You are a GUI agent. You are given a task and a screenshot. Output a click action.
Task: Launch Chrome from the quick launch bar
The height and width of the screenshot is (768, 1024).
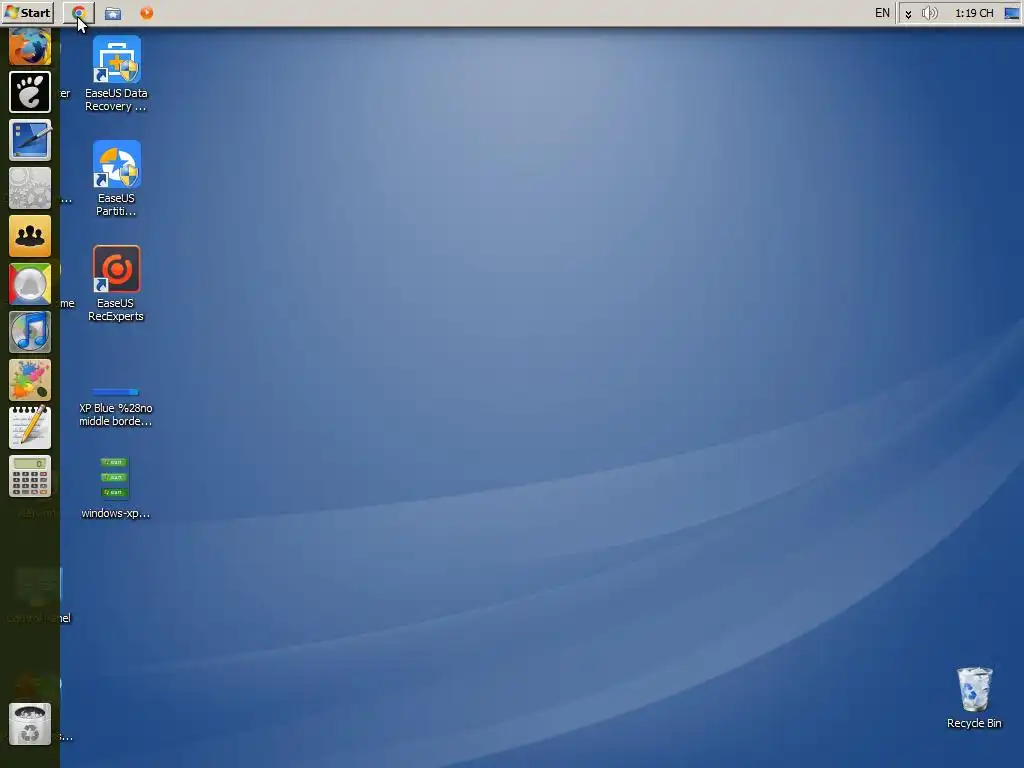click(79, 13)
